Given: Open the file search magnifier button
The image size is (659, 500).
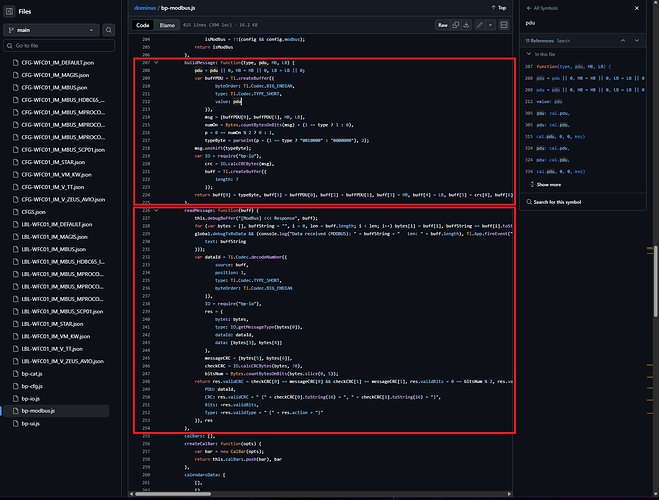Looking at the screenshot, I should coord(106,31).
